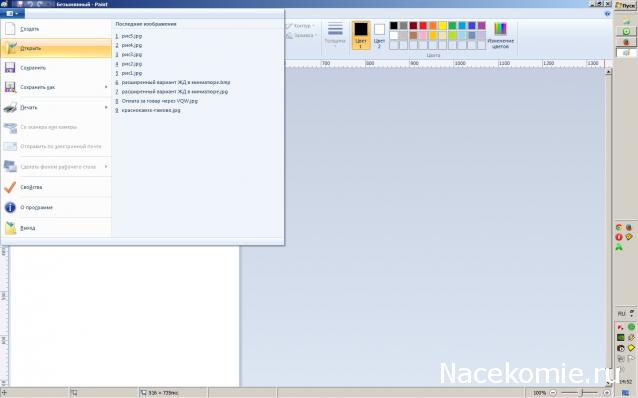Open the blue Paint file menu button
Viewport: 638px width, 398px height.
13,13
